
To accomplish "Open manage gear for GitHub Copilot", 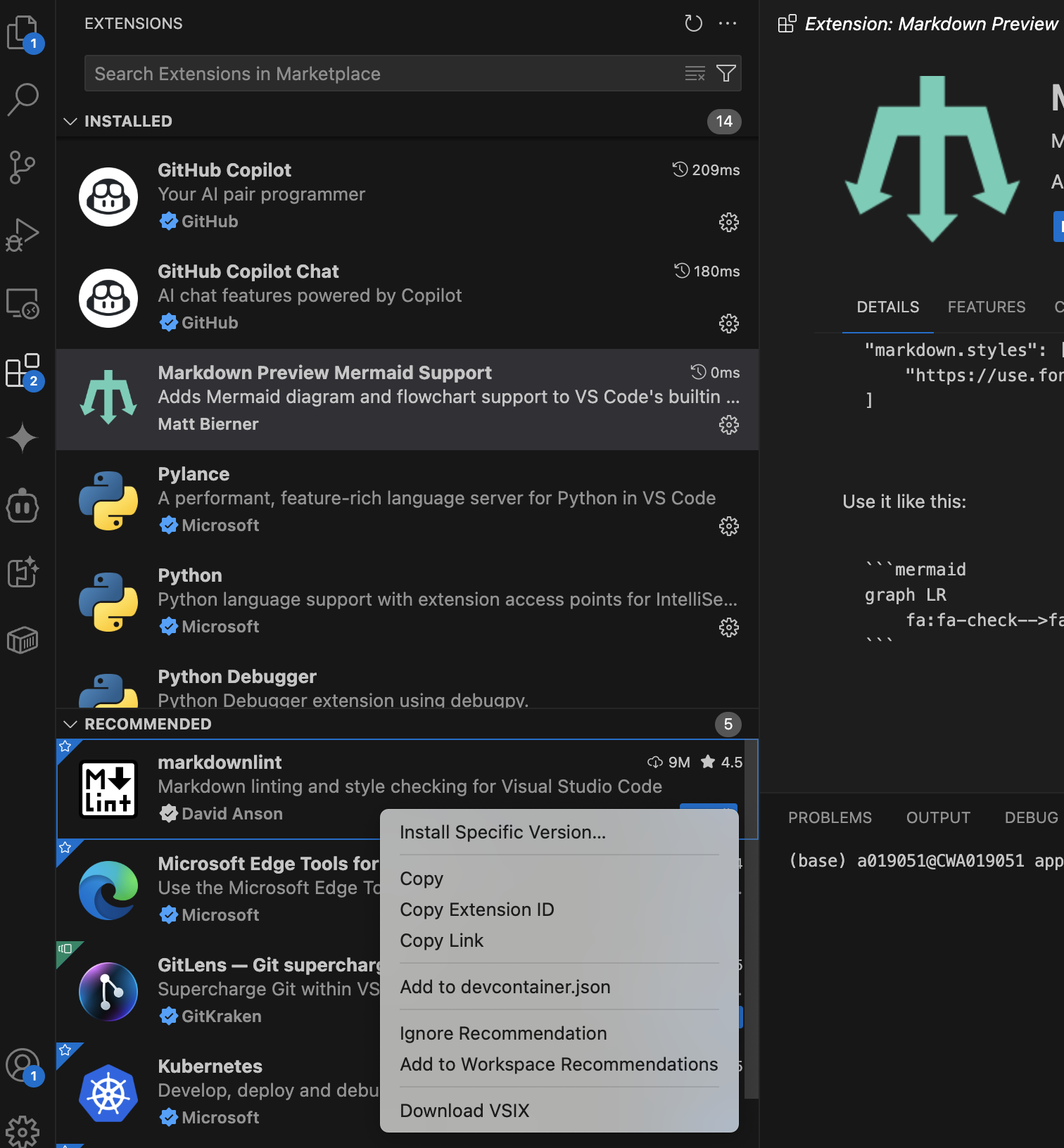I will pyautogui.click(x=729, y=222).
